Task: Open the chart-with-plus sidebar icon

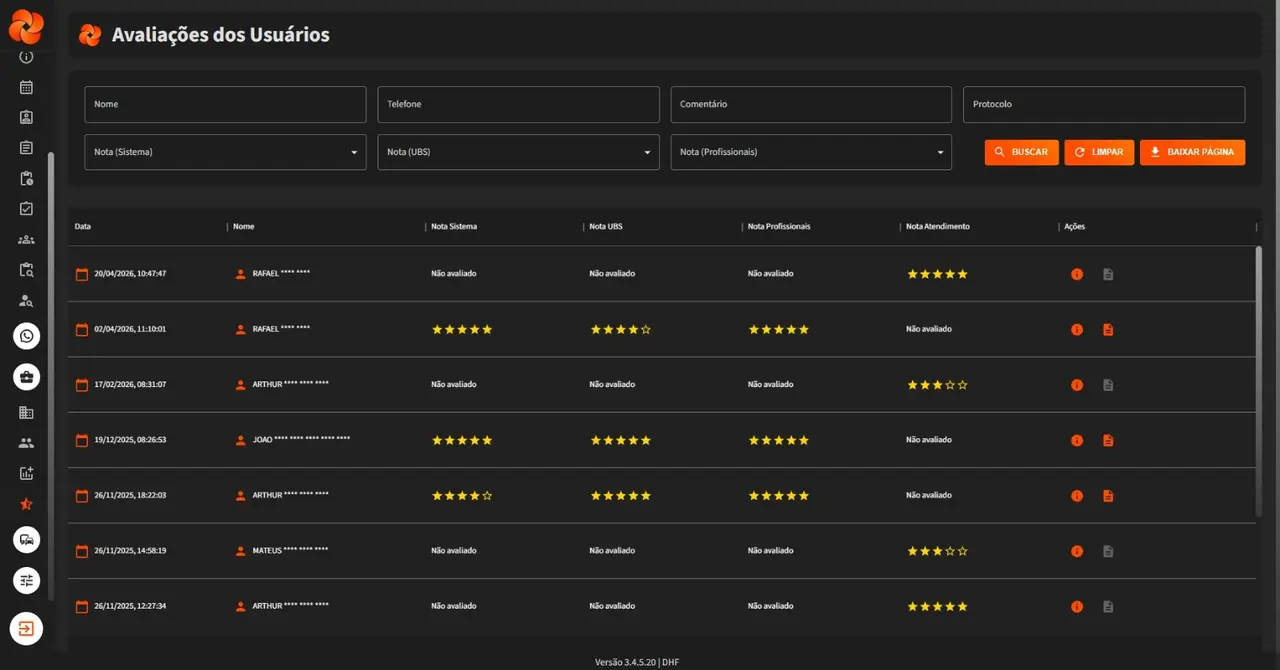Action: [26, 473]
